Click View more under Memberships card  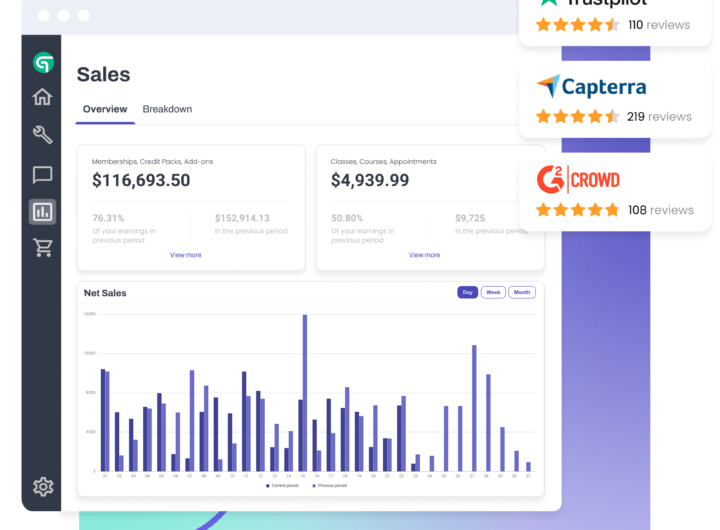(186, 255)
